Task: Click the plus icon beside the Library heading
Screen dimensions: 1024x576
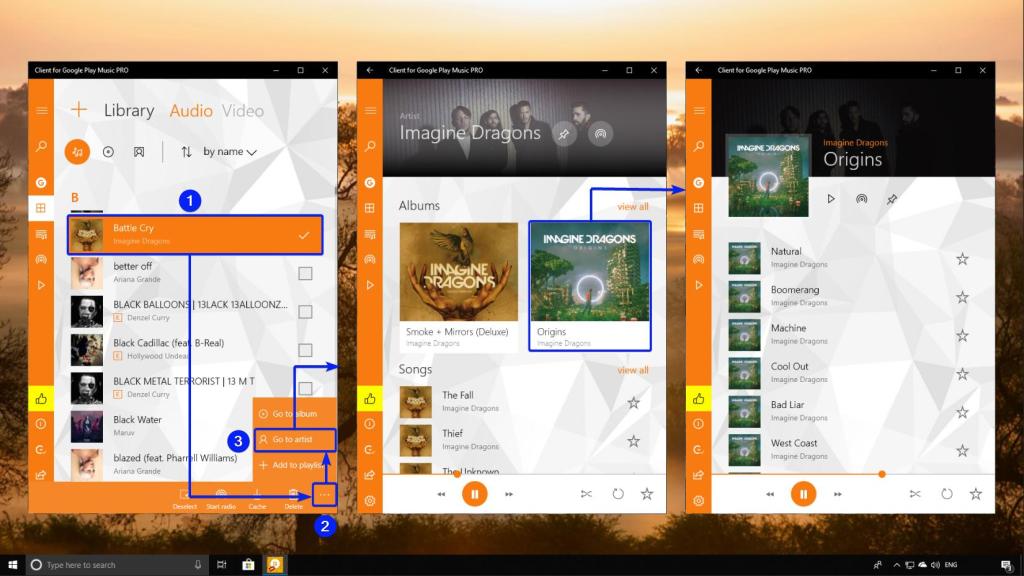Action: coord(79,111)
